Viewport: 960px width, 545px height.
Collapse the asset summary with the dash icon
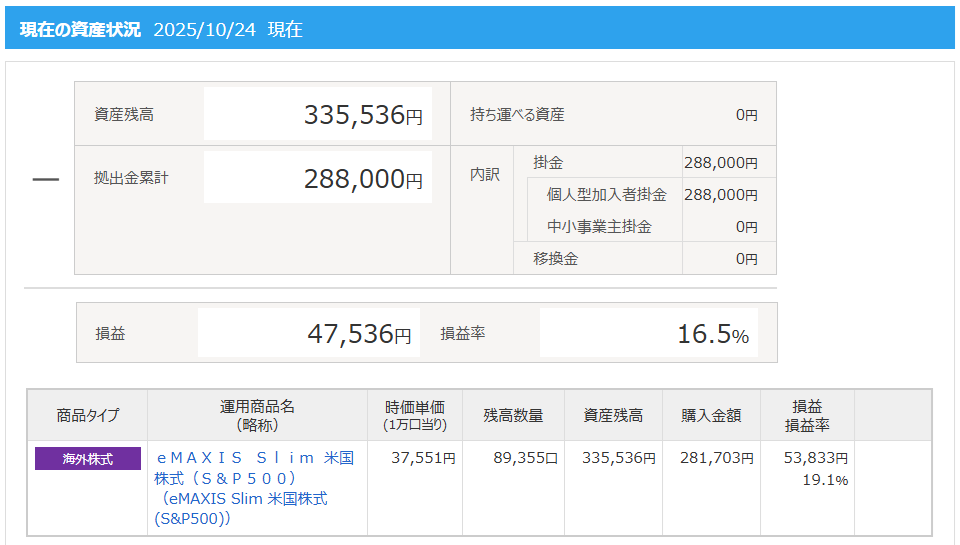pos(46,179)
